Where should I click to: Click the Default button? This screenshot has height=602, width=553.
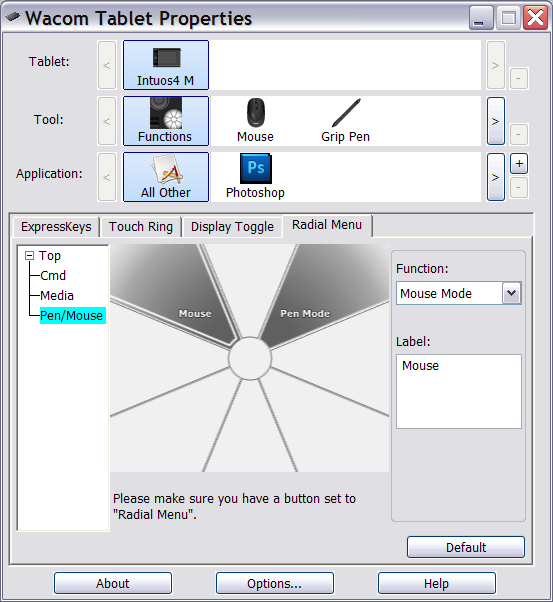[466, 547]
